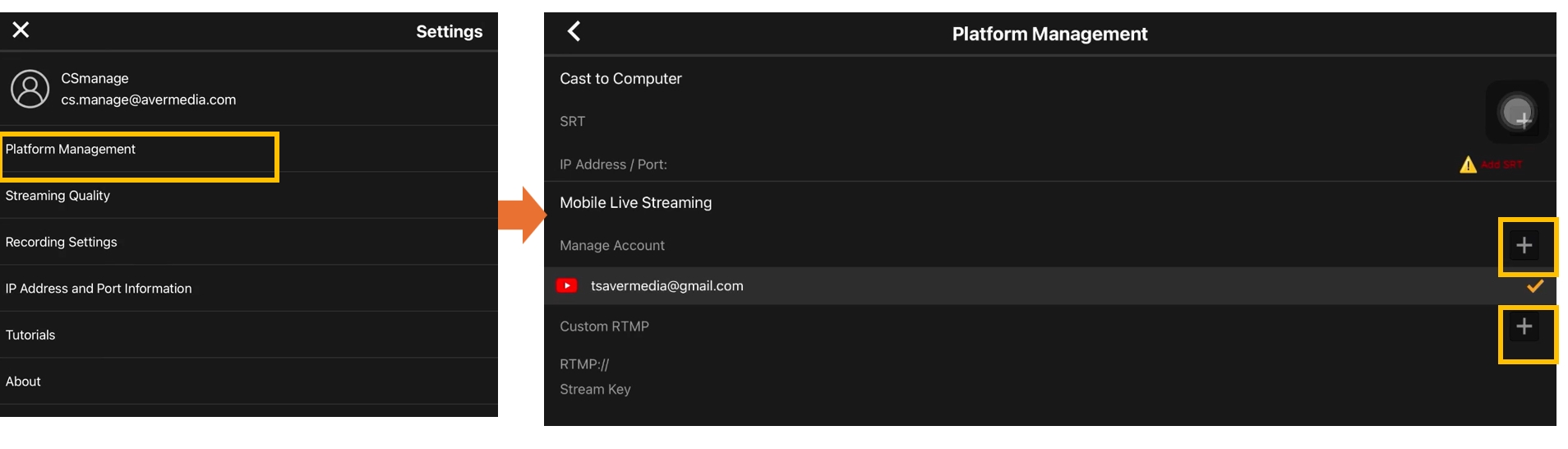
Task: Click the RTMP:// URL field
Action: (x=584, y=364)
